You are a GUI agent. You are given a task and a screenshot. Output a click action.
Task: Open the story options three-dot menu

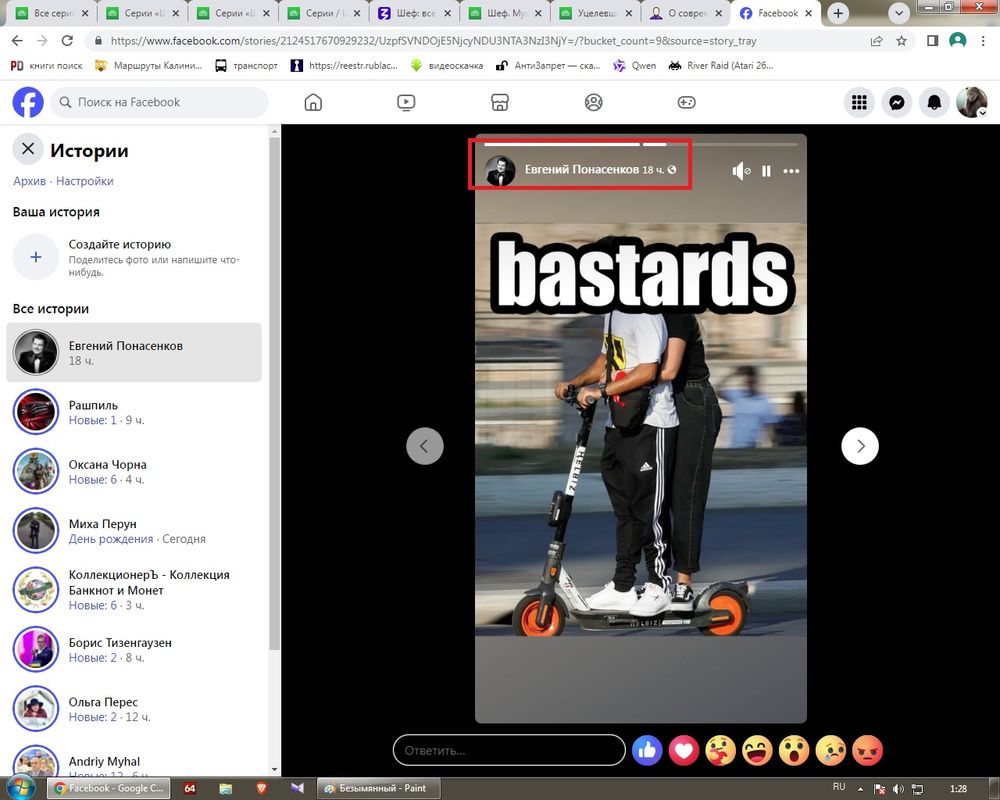pyautogui.click(x=791, y=171)
